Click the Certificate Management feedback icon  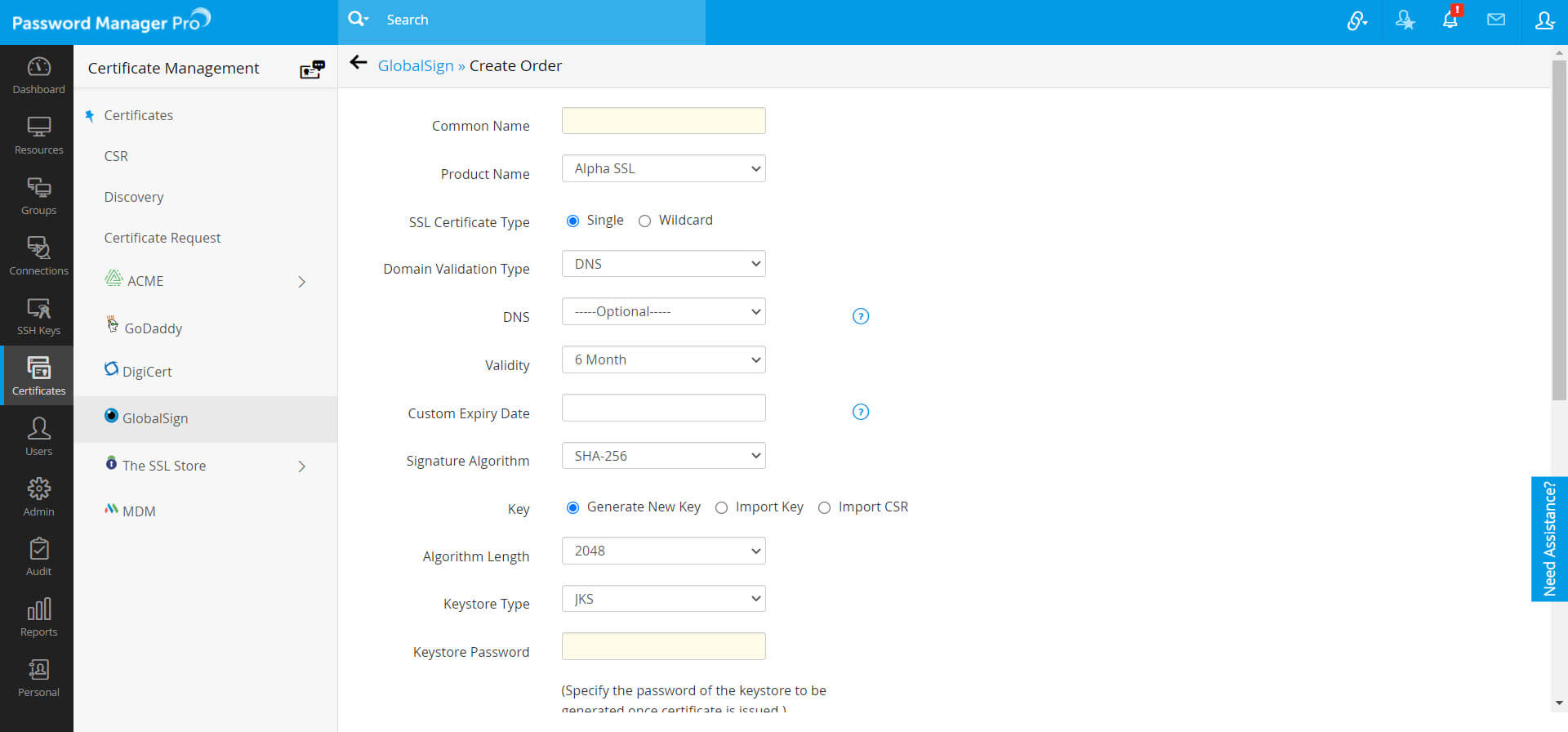[312, 69]
